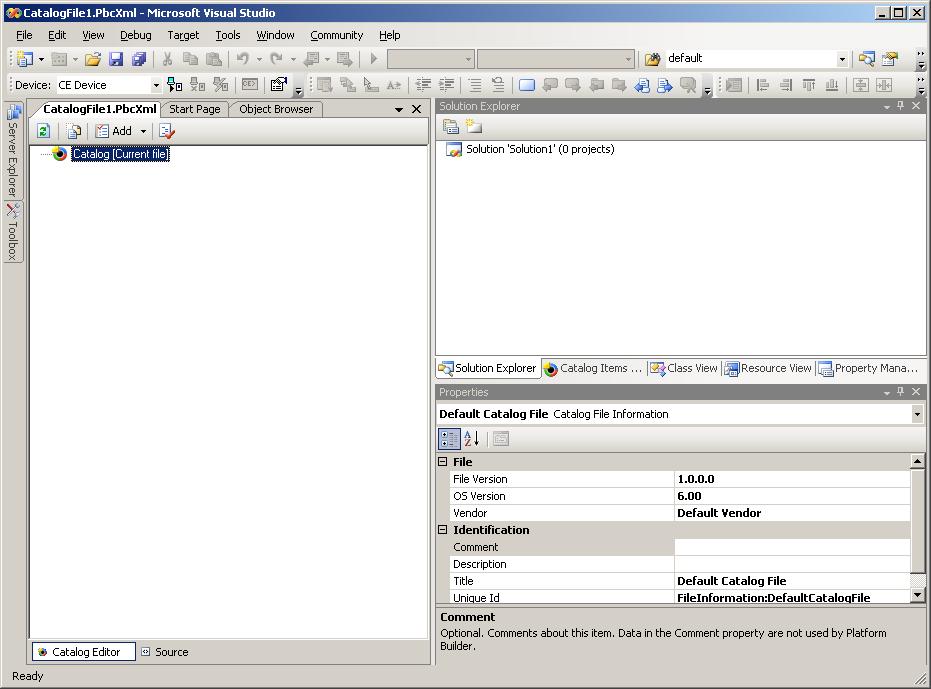Open the Tools menu
The width and height of the screenshot is (931, 689).
tap(227, 35)
